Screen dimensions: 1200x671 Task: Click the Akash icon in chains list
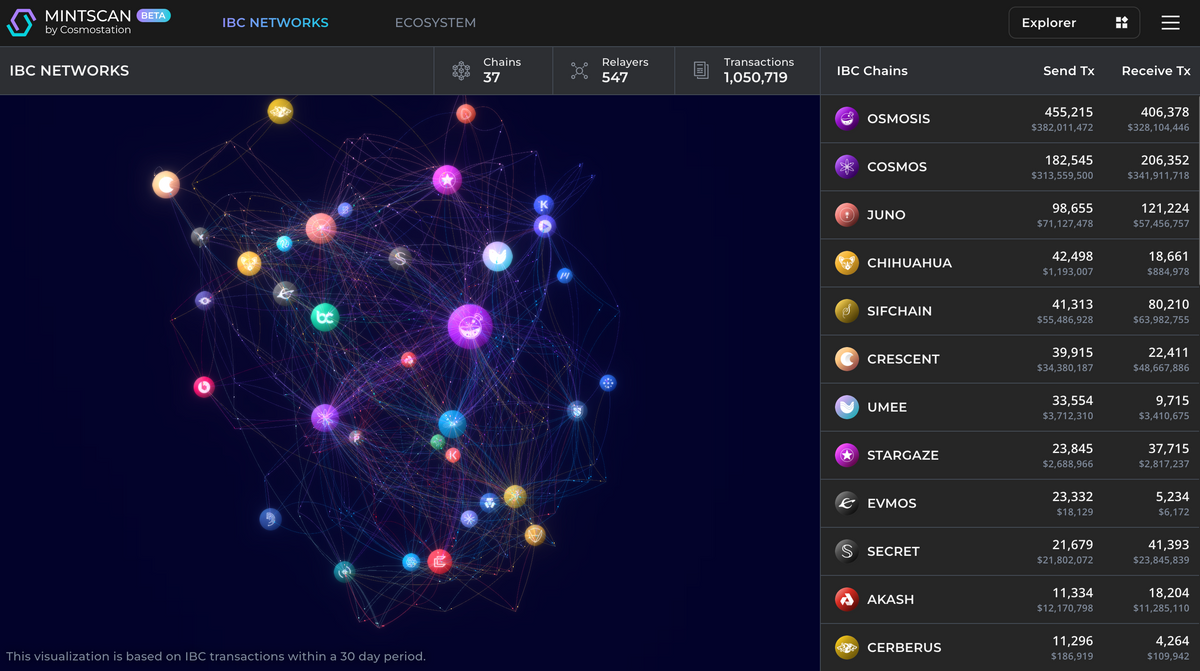847,599
